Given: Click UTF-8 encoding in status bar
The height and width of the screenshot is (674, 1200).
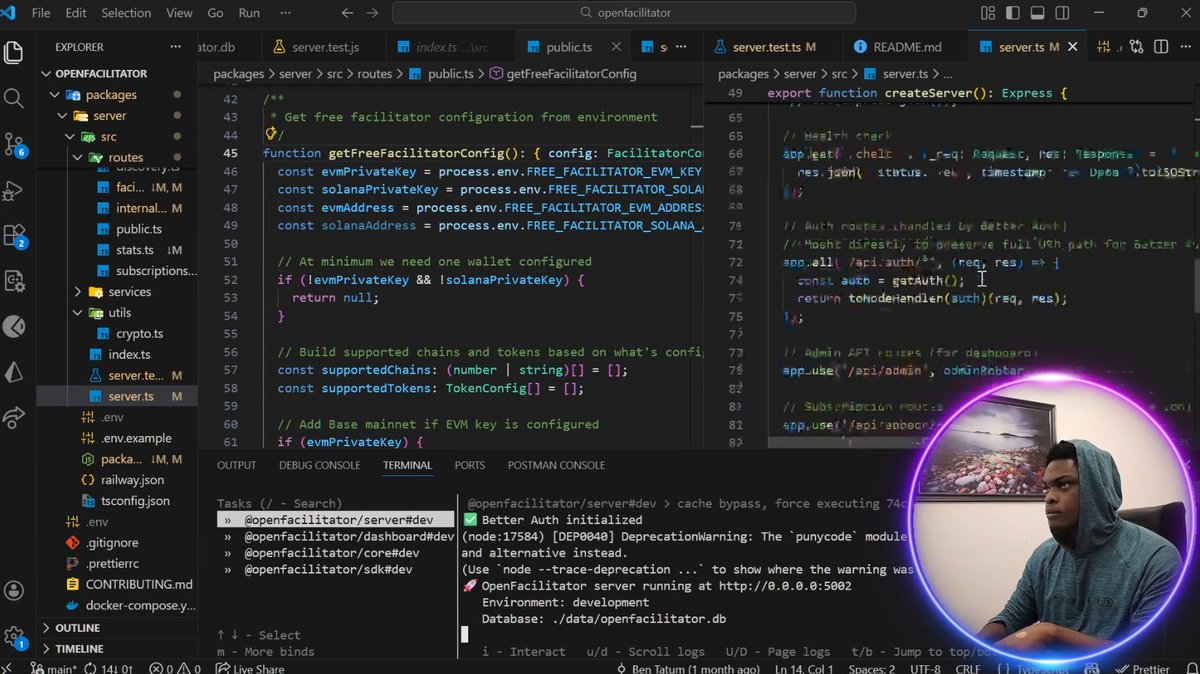Looking at the screenshot, I should pos(925,667).
